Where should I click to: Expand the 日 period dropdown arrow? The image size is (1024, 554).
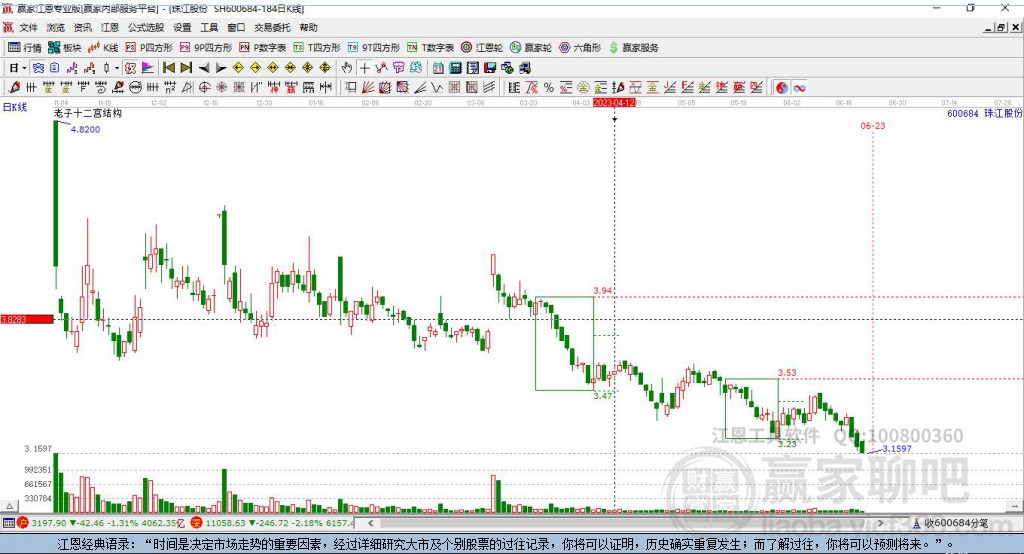(x=24, y=68)
